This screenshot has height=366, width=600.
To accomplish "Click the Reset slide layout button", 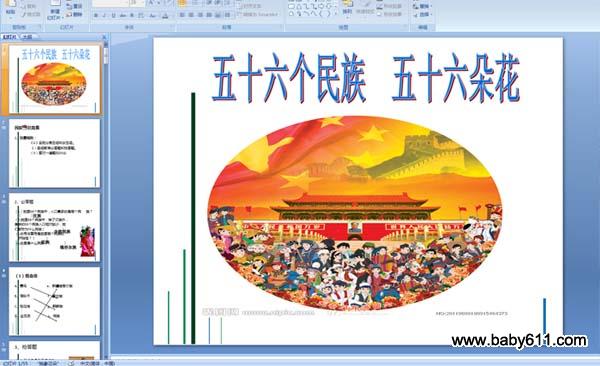I will pos(74,6).
